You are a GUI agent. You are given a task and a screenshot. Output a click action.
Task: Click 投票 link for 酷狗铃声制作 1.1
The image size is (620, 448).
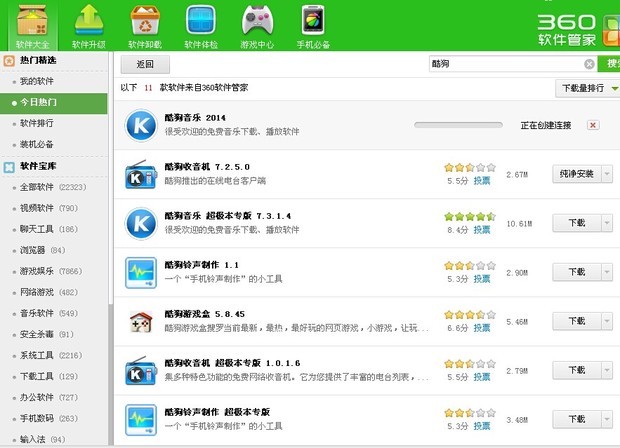(482, 279)
